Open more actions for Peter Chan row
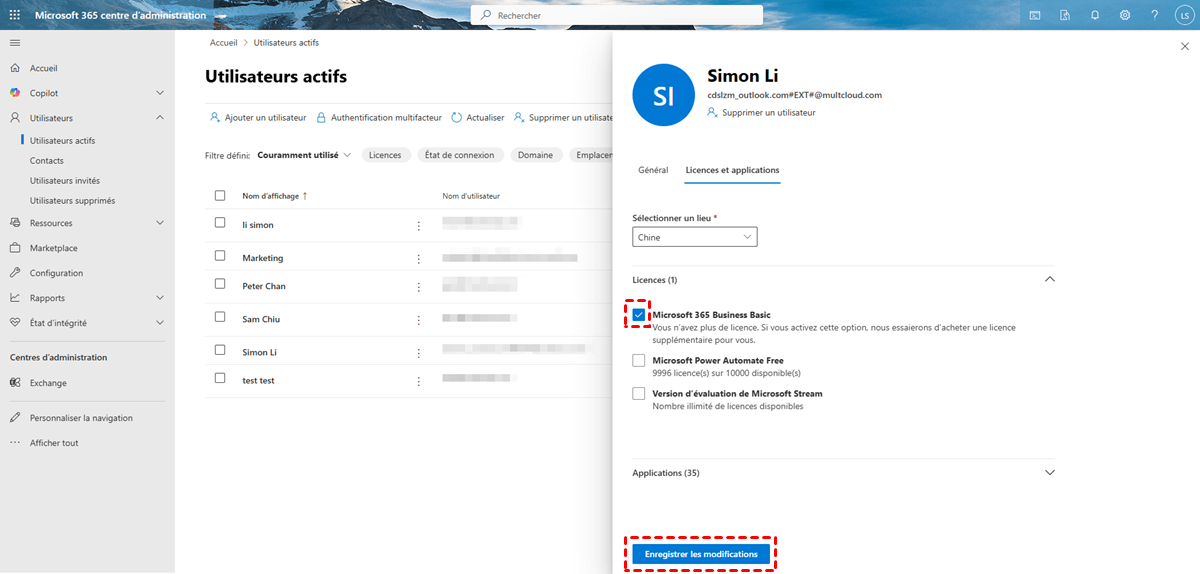Image resolution: width=1200 pixels, height=574 pixels. tap(419, 287)
